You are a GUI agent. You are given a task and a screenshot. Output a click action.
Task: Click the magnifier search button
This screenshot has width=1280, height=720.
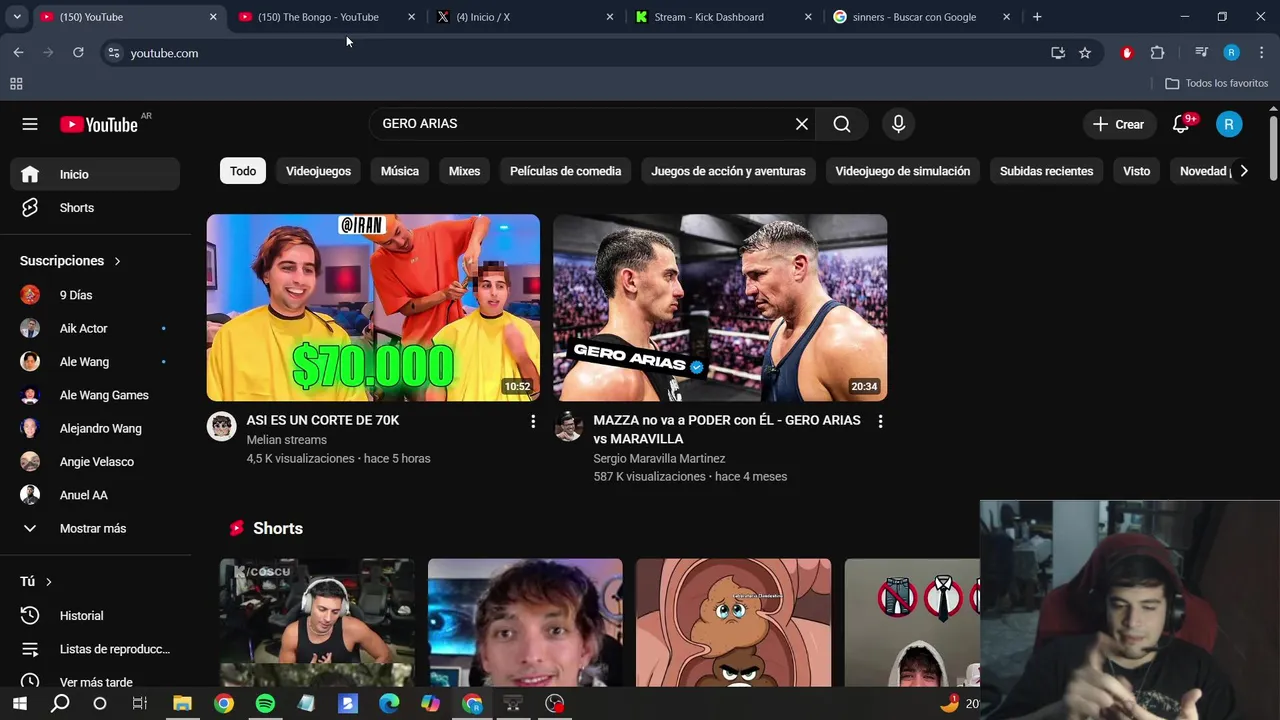[x=842, y=124]
